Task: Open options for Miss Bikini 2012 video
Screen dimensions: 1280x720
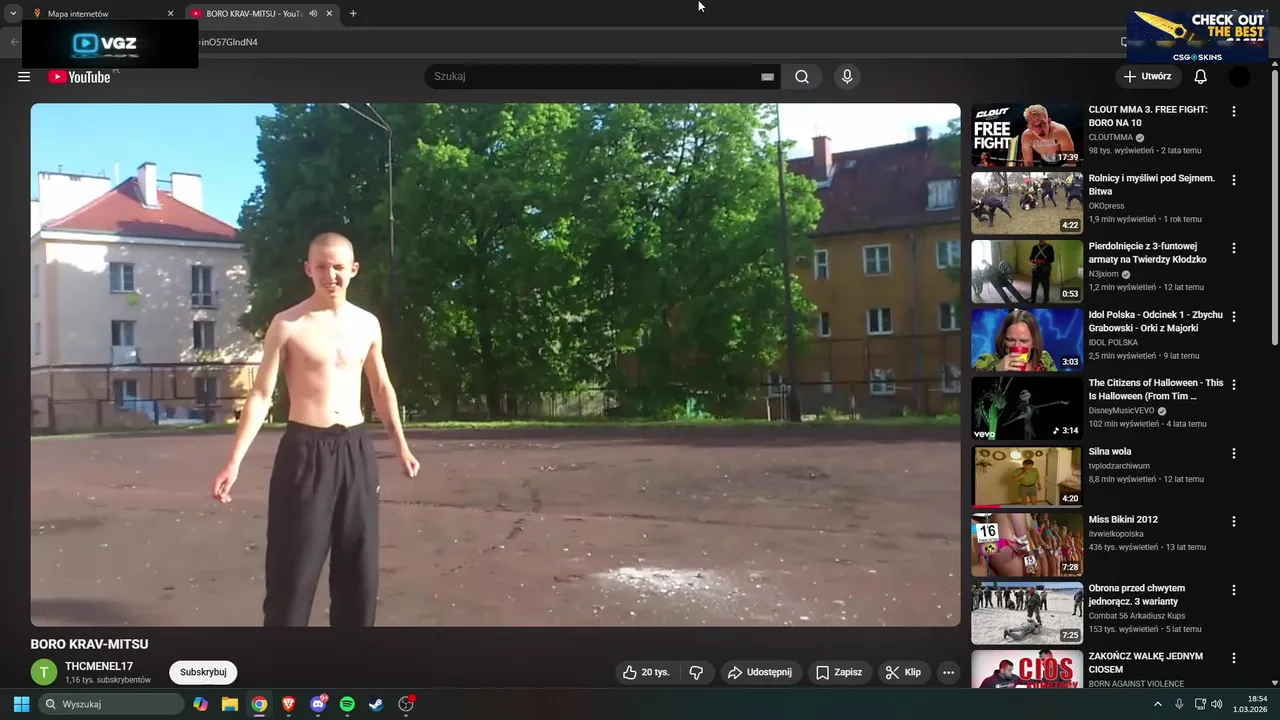Action: pos(1234,521)
